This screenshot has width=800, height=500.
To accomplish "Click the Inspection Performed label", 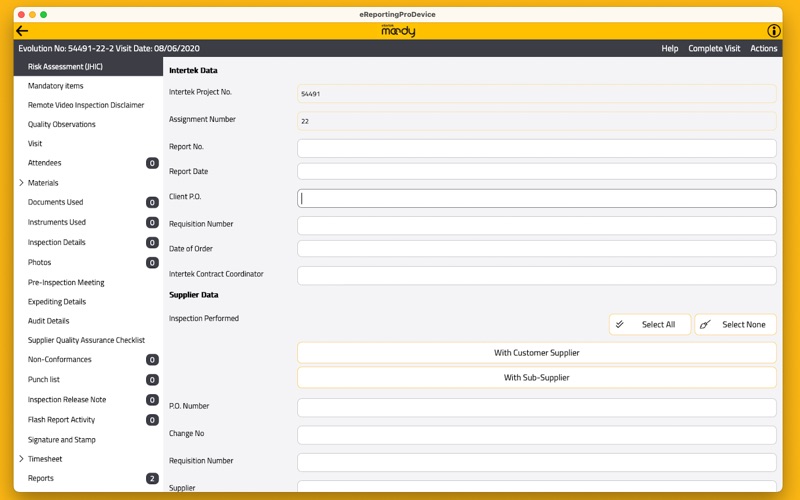I will pos(204,318).
